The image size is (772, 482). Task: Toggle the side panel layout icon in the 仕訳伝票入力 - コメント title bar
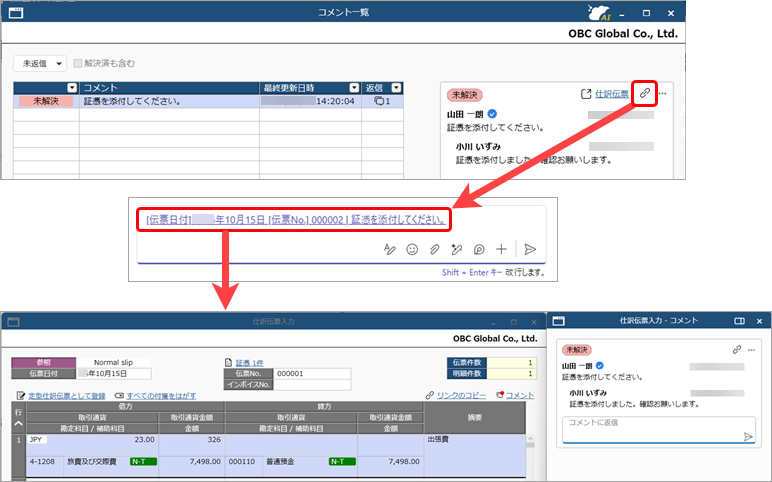coord(739,321)
